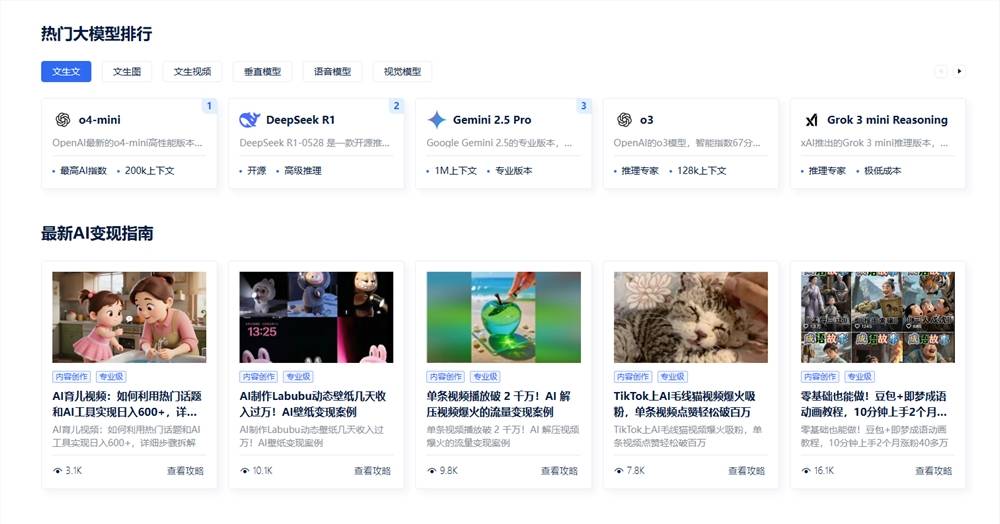Screen dimensions: 1000x524
Task: Open the green glass apple thumbnail
Action: pyautogui.click(x=504, y=317)
